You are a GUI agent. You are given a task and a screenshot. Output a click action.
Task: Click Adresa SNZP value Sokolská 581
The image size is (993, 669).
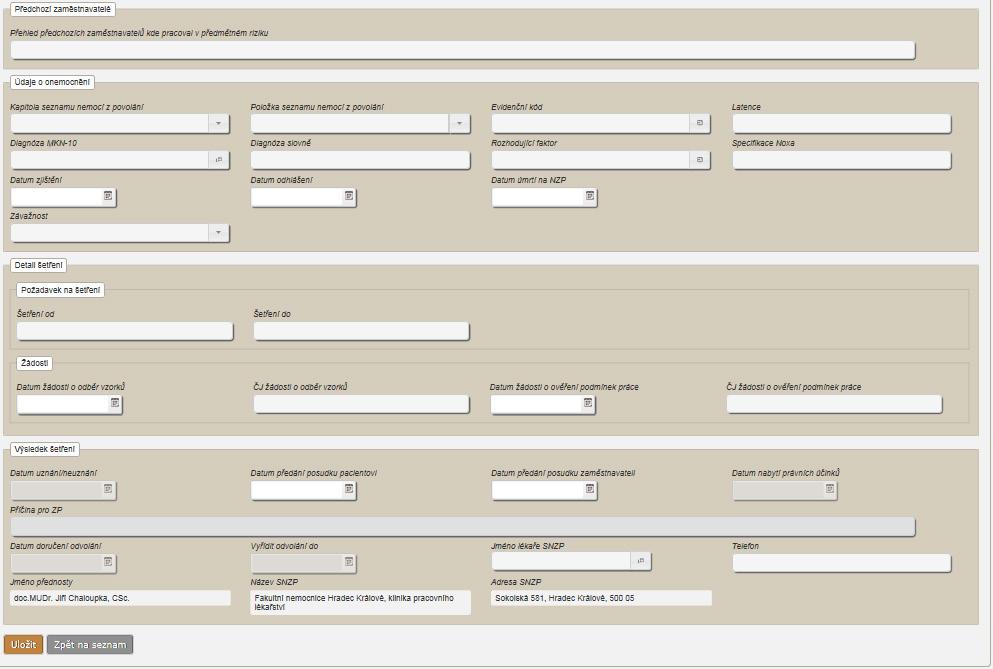(601, 598)
